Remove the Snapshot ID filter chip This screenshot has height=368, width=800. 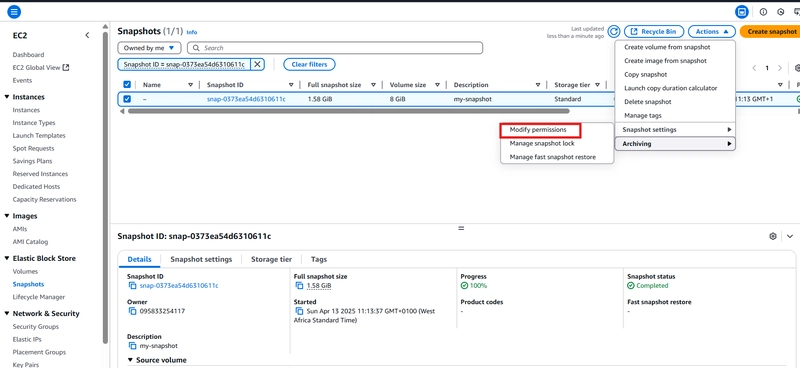click(x=257, y=64)
